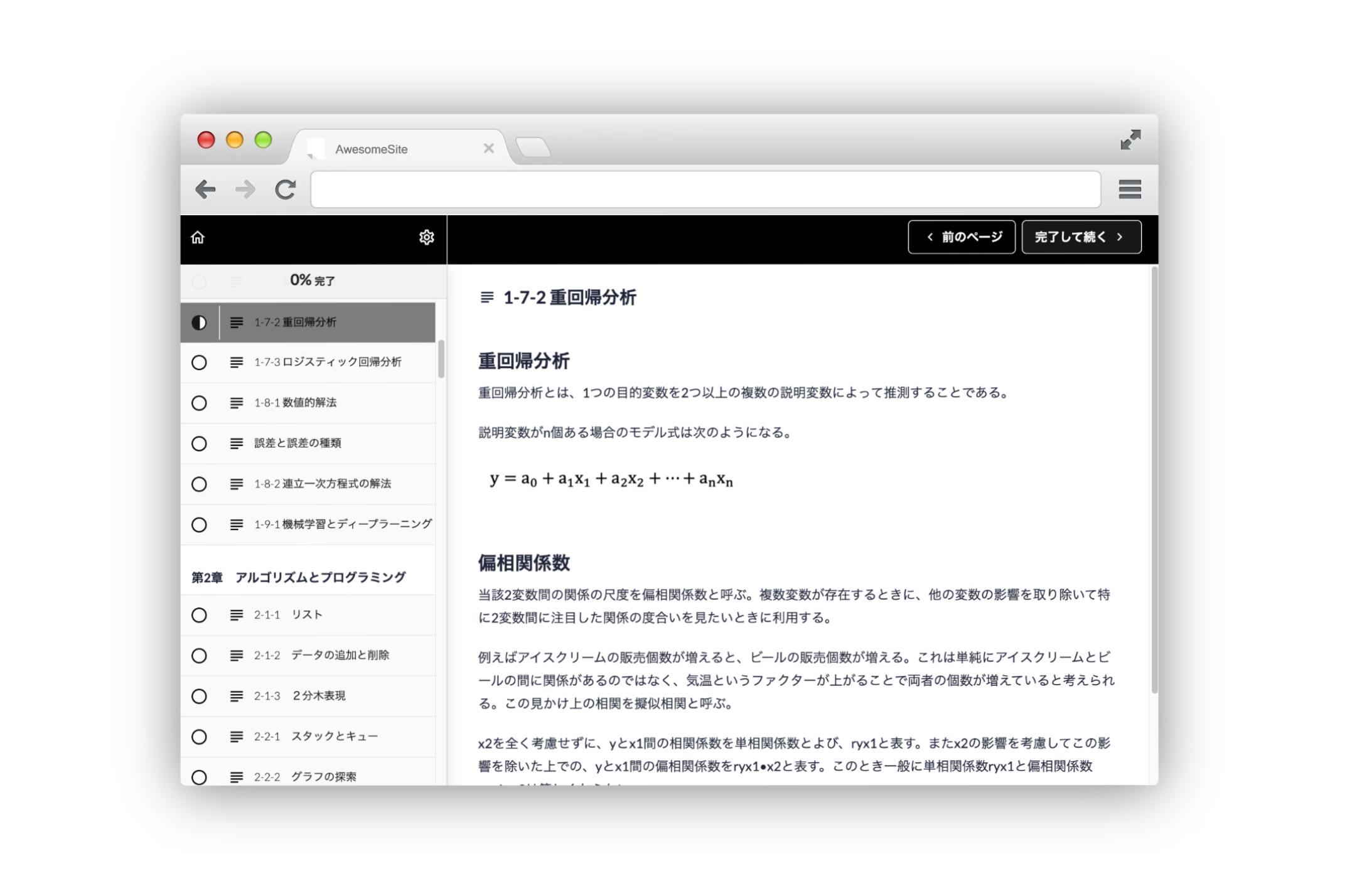The image size is (1357, 896).
Task: Click the 0% 完了 progress indicator
Action: 312,280
